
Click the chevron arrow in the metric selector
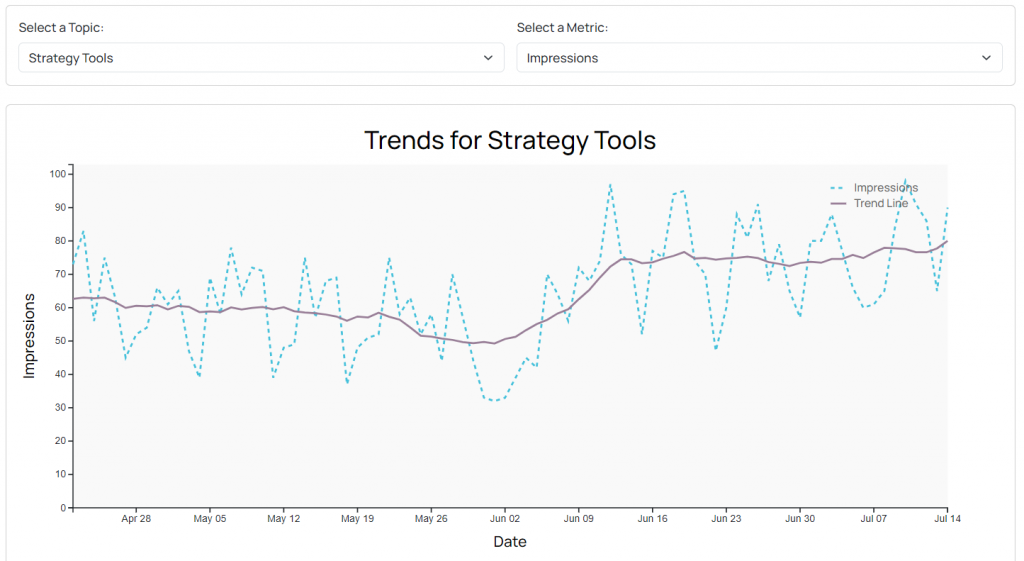click(x=986, y=58)
